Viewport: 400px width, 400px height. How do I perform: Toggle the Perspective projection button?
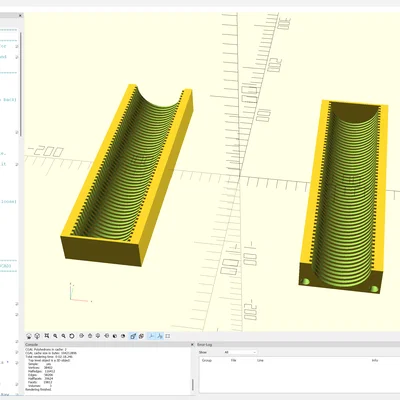click(133, 336)
